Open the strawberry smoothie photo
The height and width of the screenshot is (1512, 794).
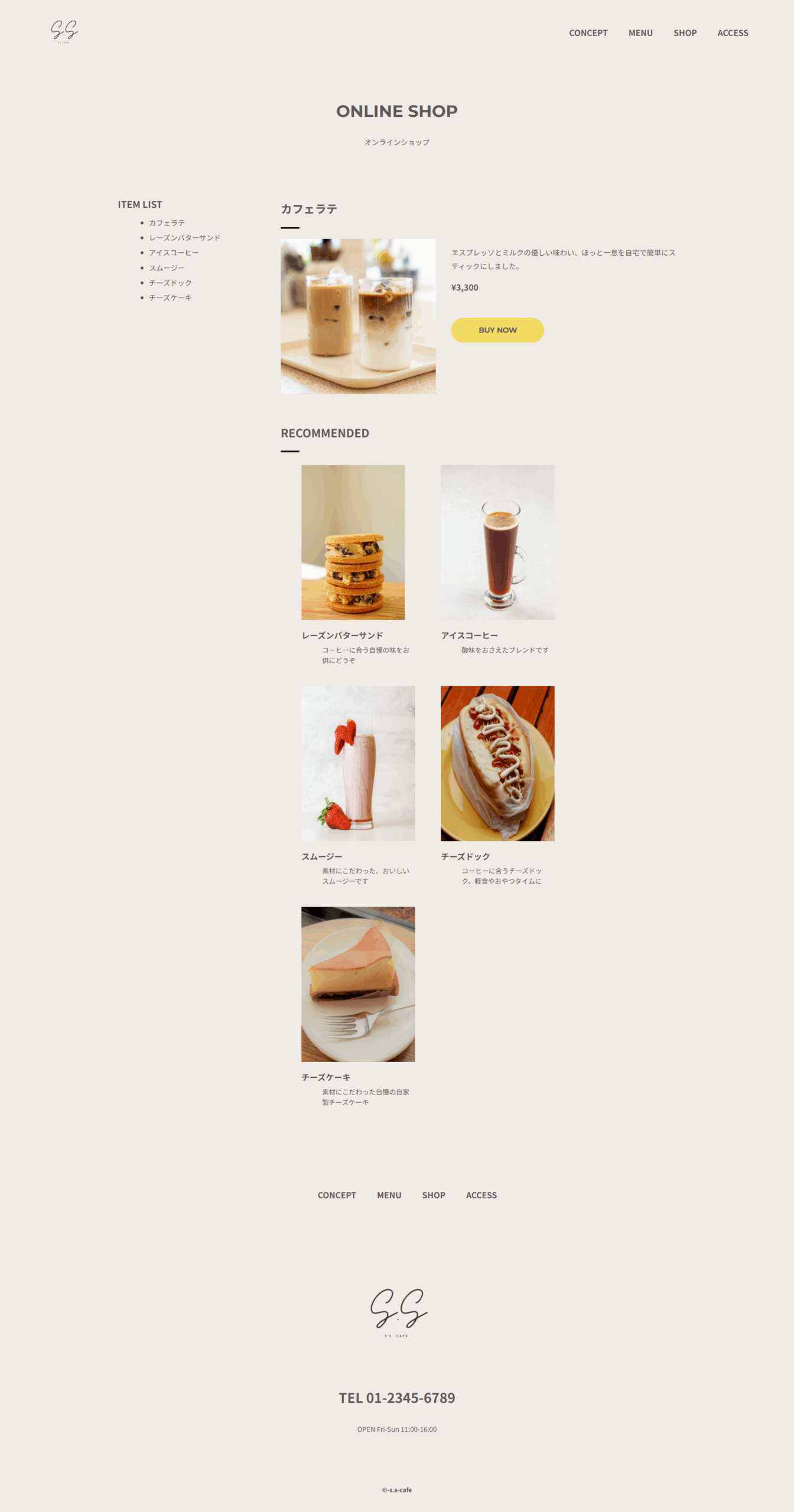pos(358,763)
